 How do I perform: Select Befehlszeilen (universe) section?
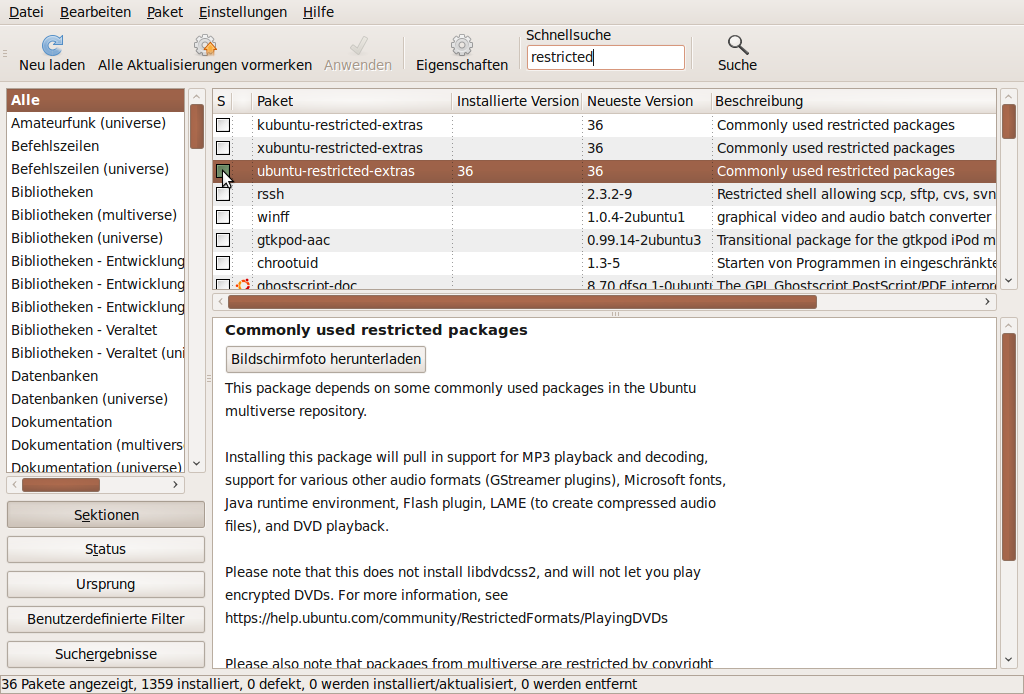[96, 169]
